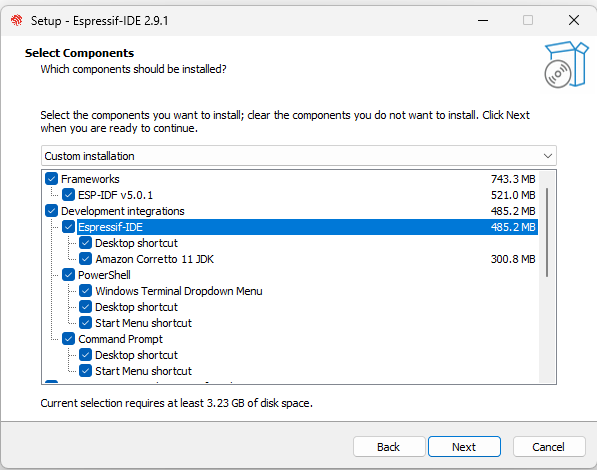Toggle the PowerShell checkbox
The width and height of the screenshot is (597, 470).
69,275
